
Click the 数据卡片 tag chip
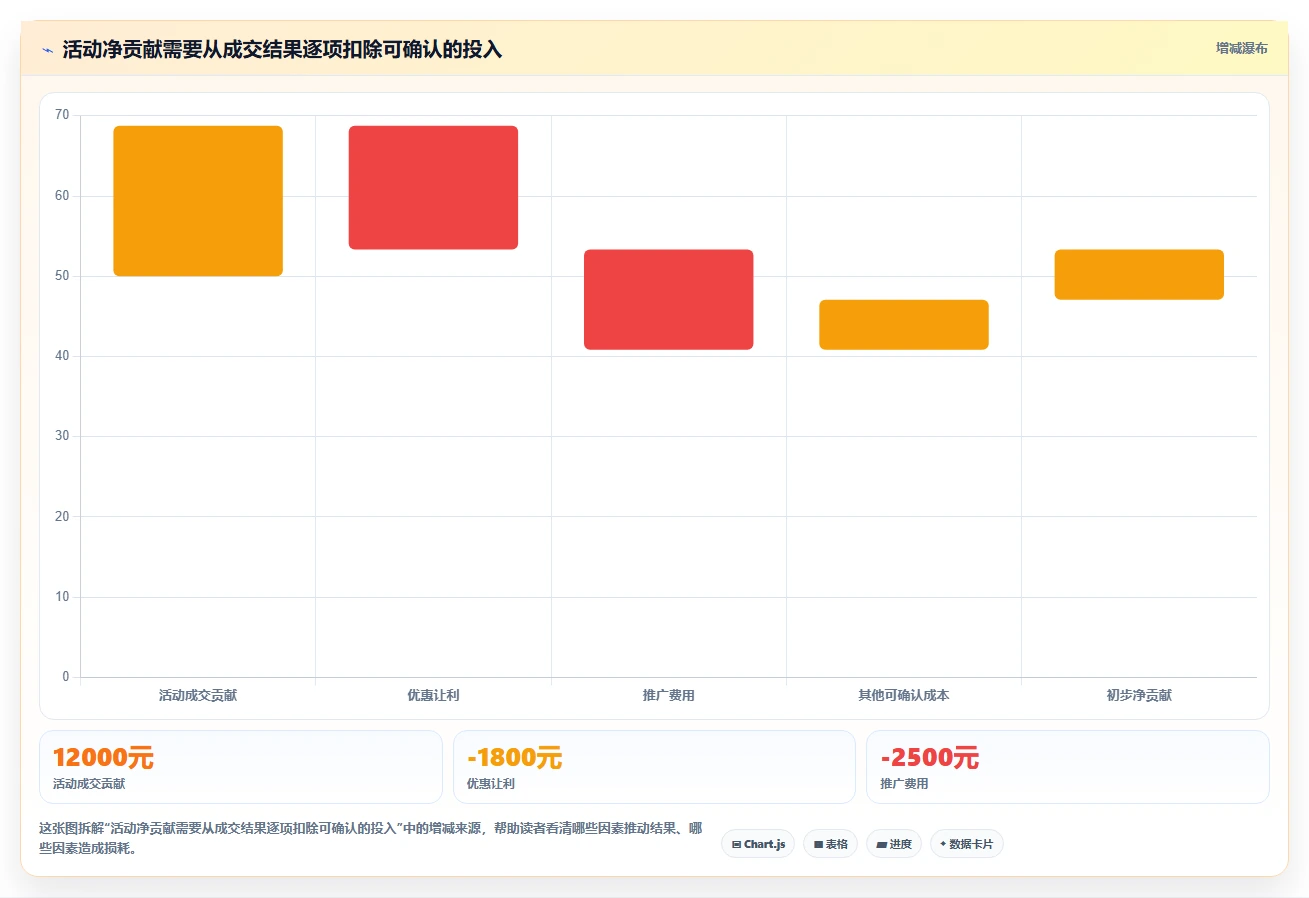[x=966, y=844]
